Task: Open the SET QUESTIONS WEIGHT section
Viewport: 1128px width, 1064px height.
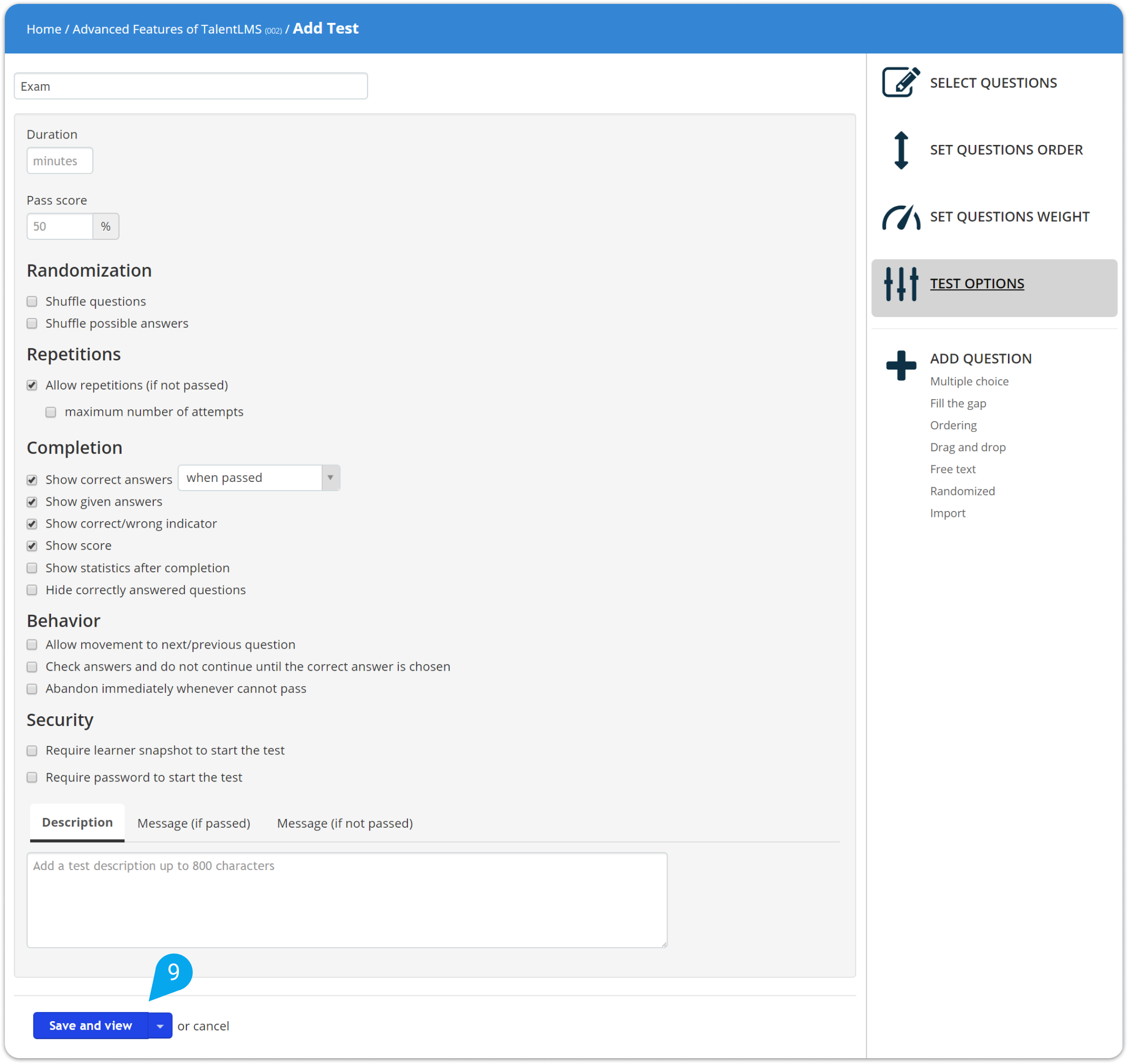Action: pyautogui.click(x=1009, y=217)
